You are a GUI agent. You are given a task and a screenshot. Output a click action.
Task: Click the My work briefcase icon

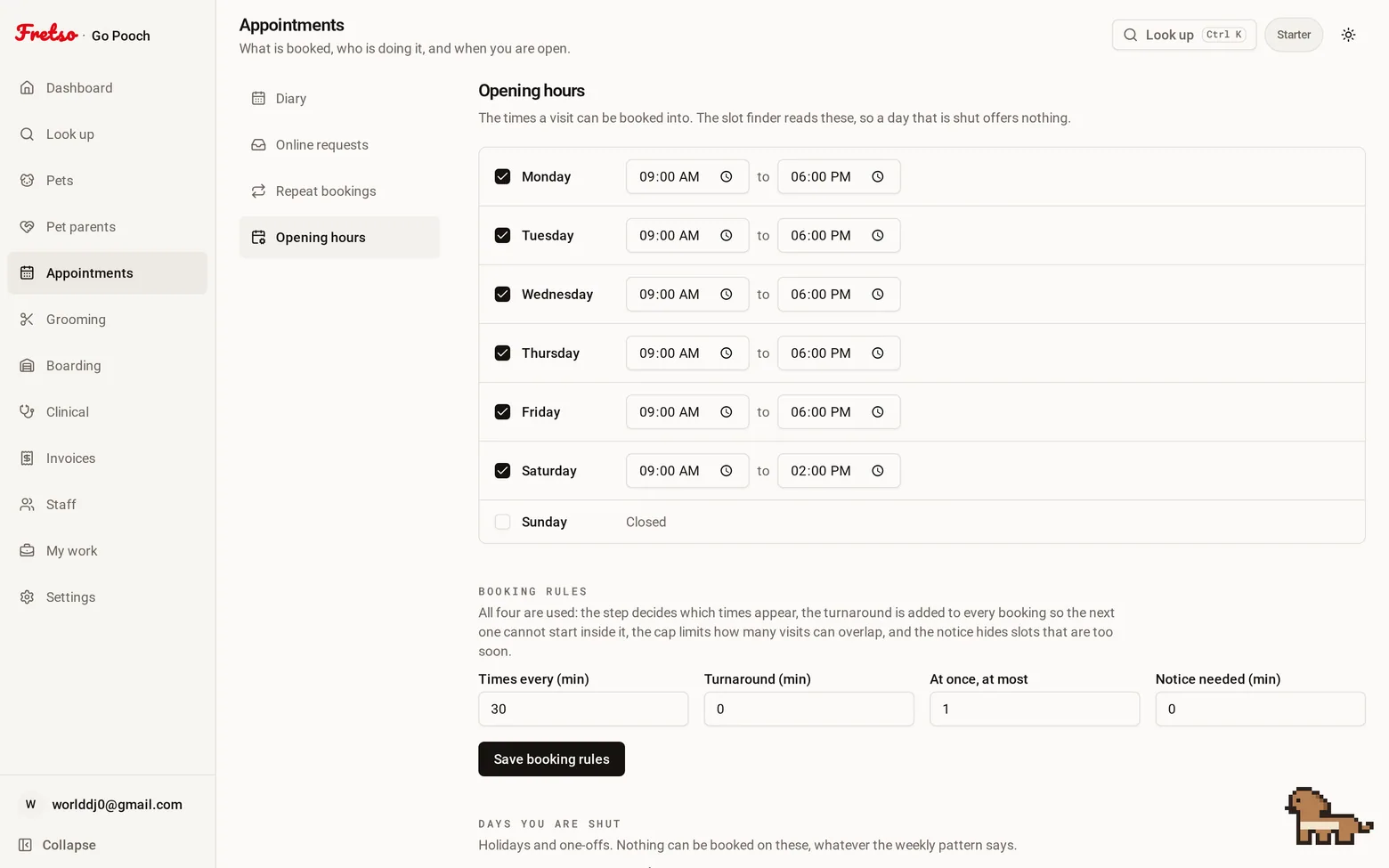coord(27,550)
